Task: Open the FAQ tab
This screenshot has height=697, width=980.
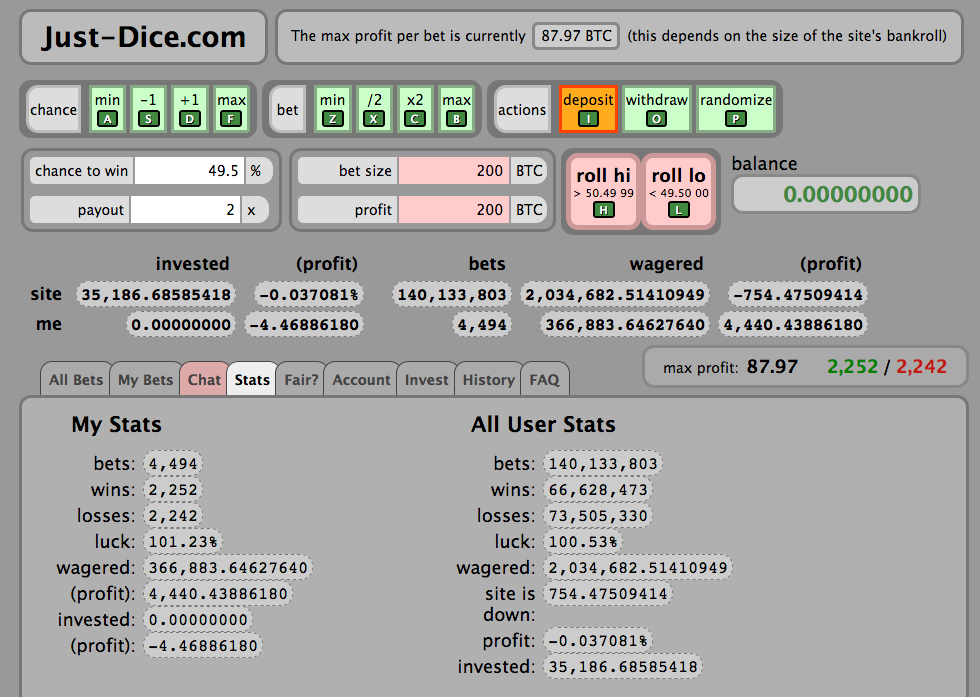Action: coord(544,379)
